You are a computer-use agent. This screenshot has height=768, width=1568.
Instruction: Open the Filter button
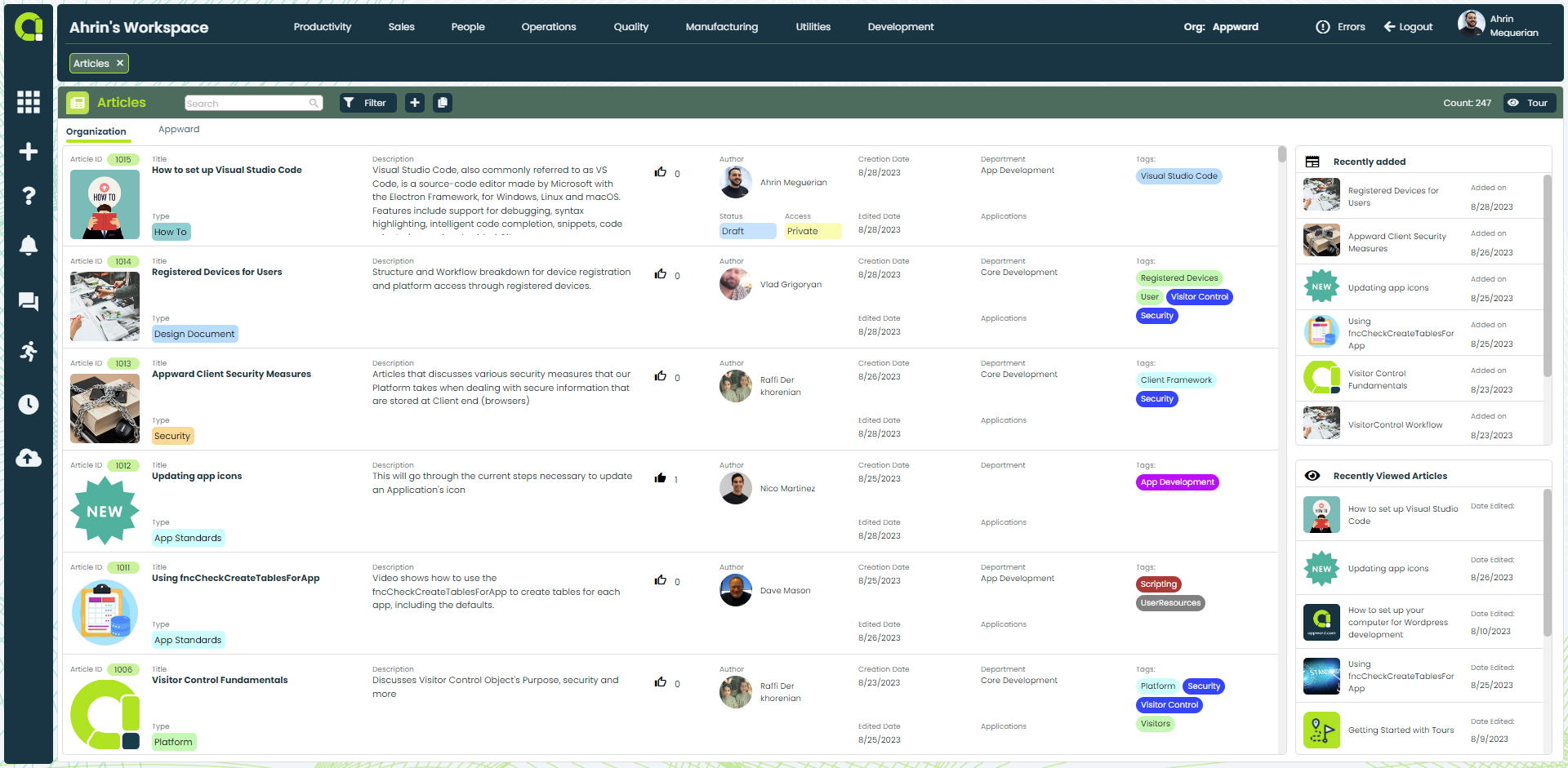click(367, 103)
